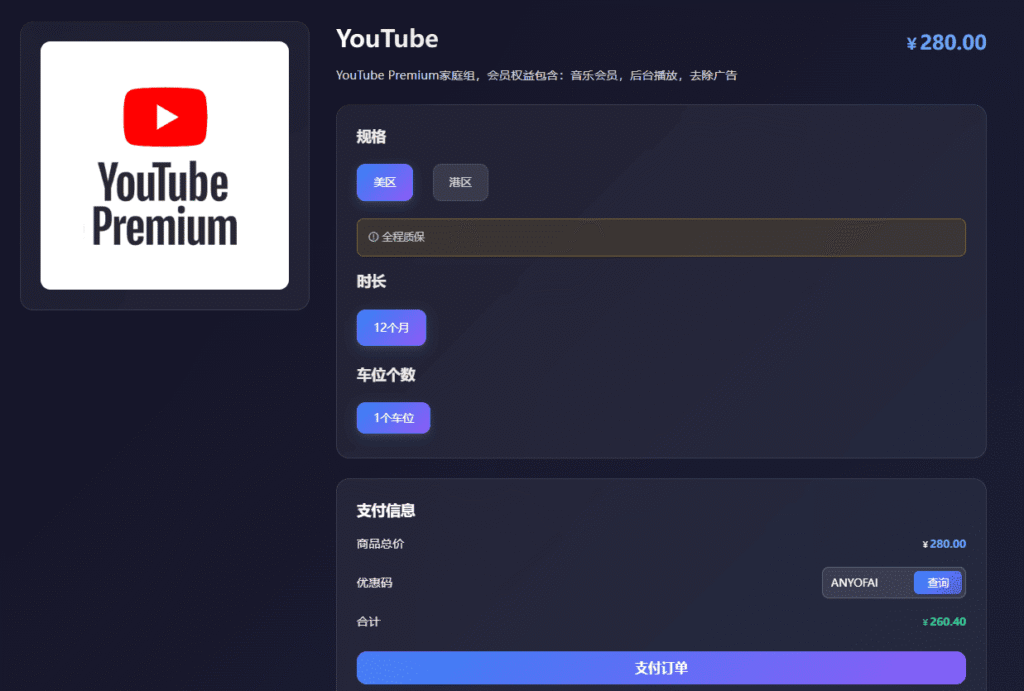1024x691 pixels.
Task: Click the 查询 coupon check button
Action: click(x=937, y=582)
